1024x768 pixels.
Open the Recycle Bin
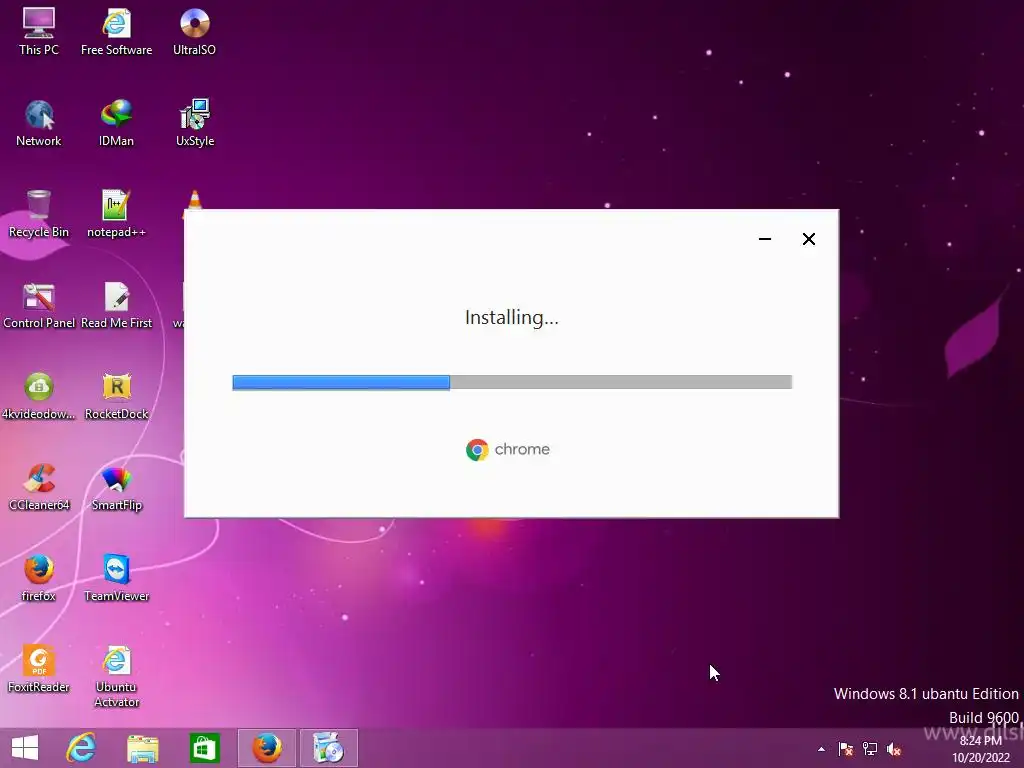pyautogui.click(x=39, y=214)
